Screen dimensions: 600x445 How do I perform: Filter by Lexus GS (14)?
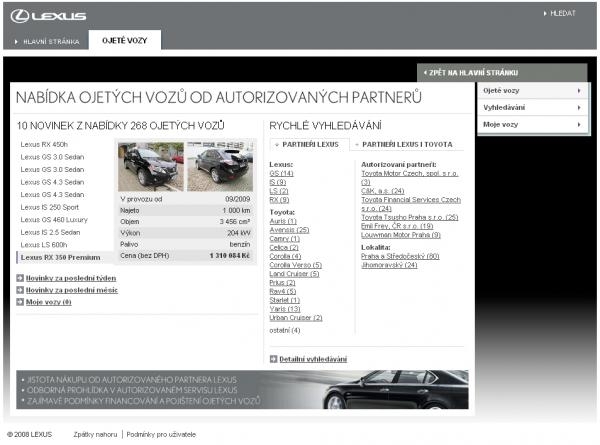(x=281, y=173)
